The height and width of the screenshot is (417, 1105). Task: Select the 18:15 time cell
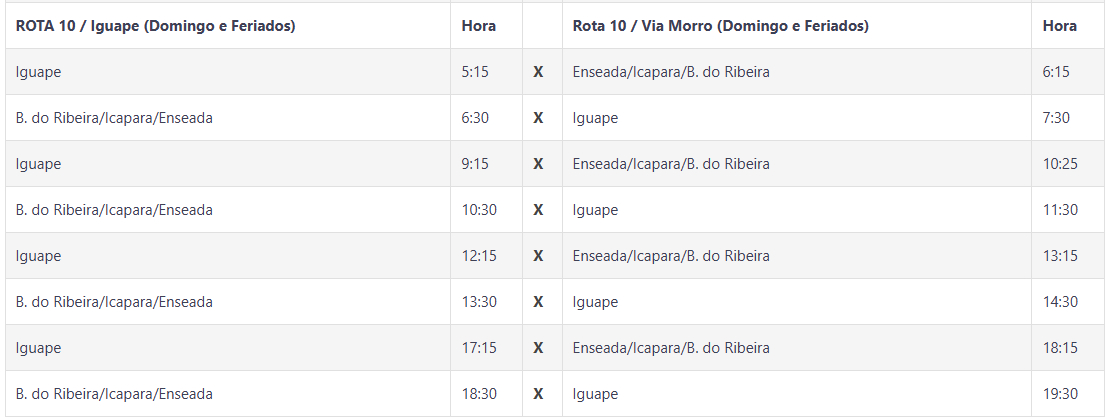pos(1060,348)
